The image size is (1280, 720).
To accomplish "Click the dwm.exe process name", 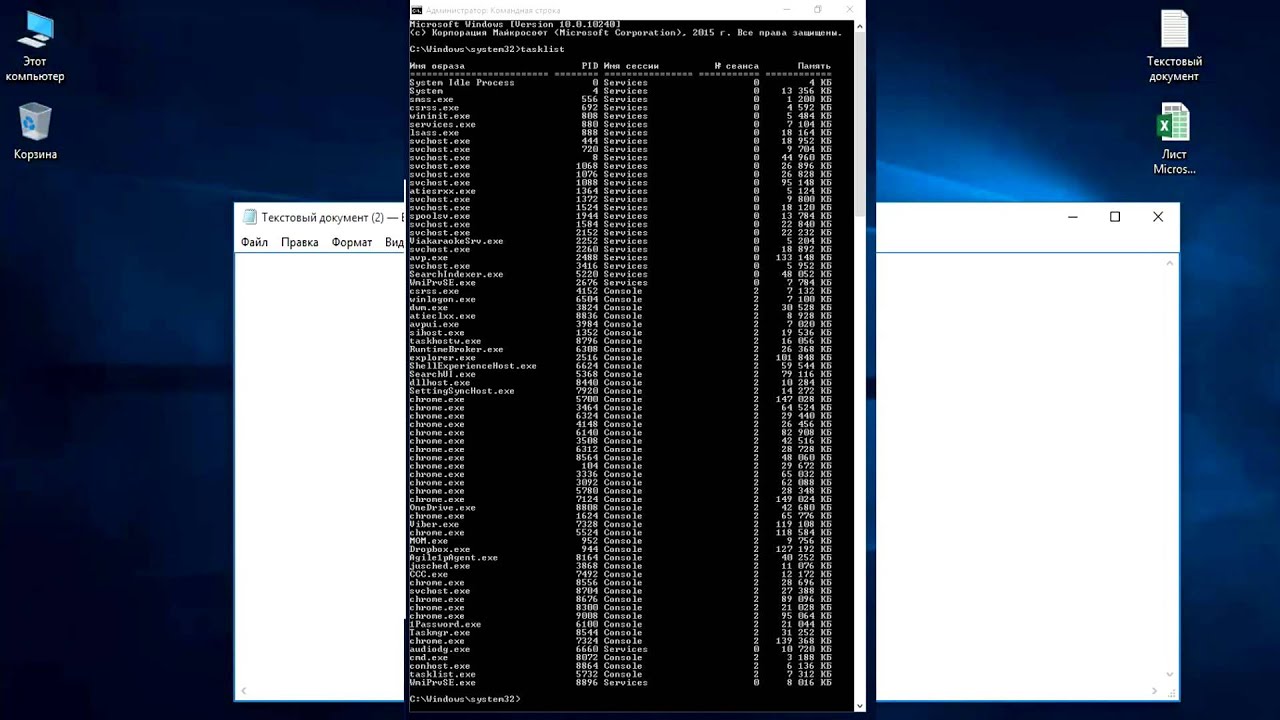I will pyautogui.click(x=428, y=308).
